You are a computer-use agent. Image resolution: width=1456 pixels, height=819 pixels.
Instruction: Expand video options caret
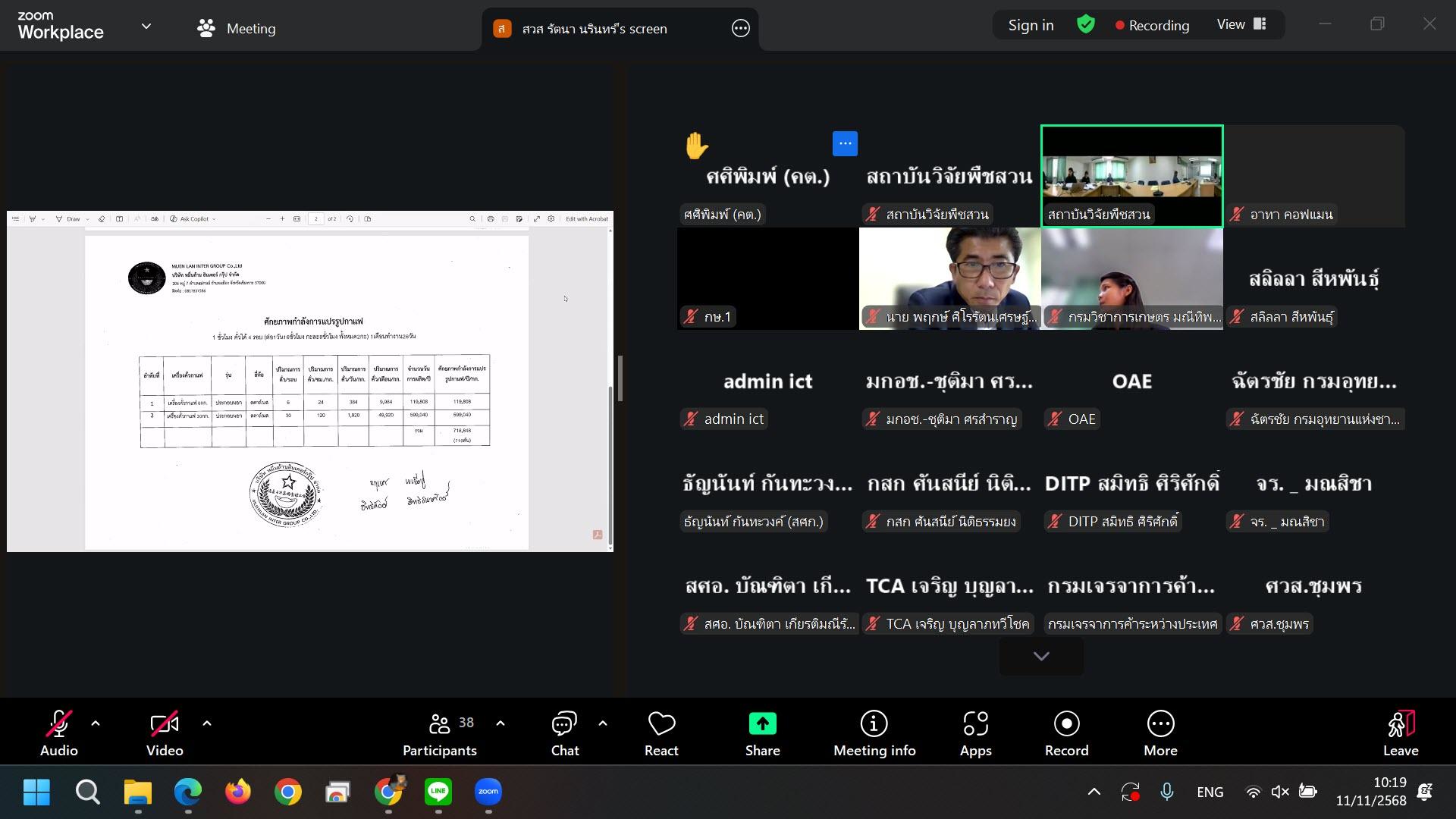[x=207, y=723]
